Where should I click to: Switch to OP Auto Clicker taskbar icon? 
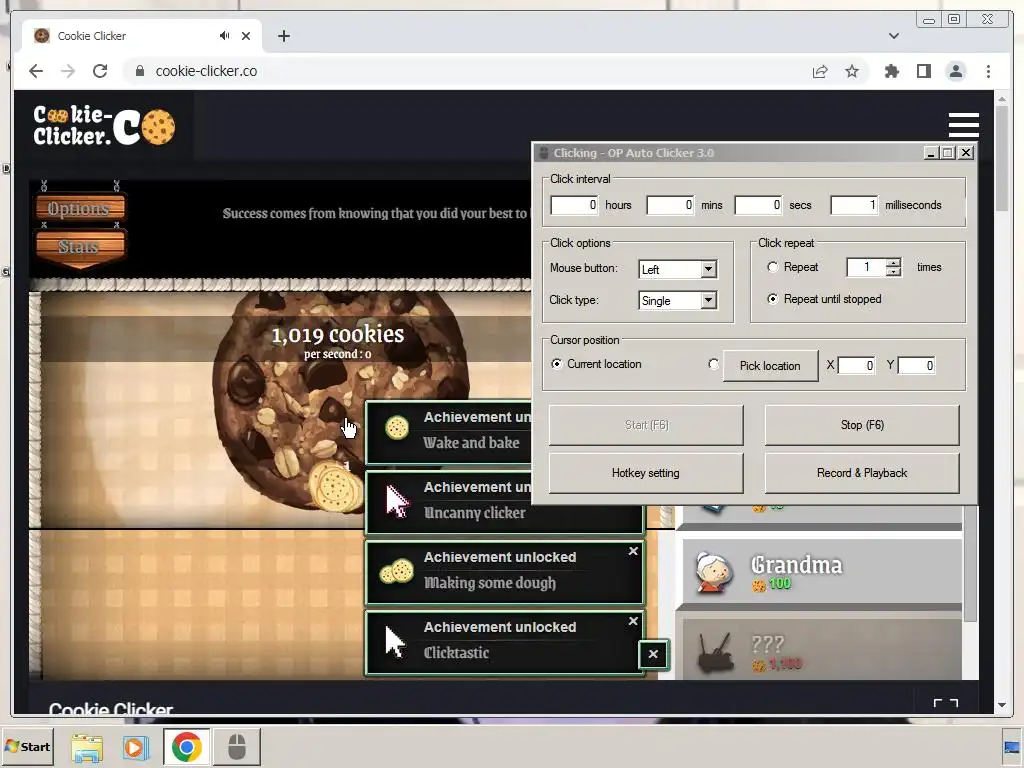tap(237, 747)
